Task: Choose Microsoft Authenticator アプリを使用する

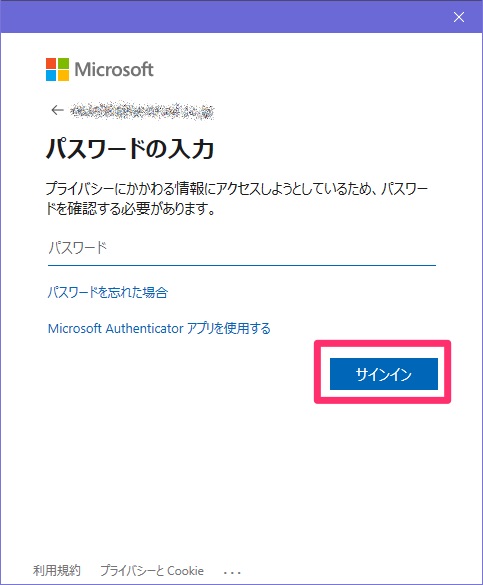Action: click(x=159, y=328)
